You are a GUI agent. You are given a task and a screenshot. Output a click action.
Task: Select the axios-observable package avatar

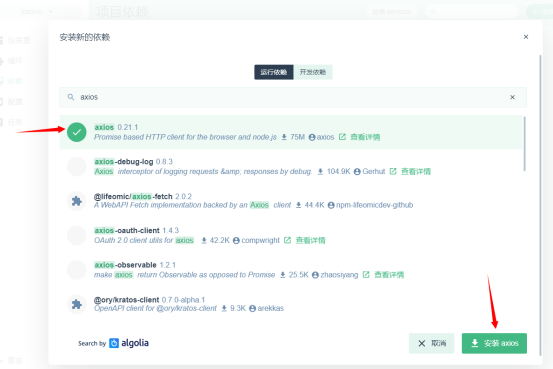click(77, 270)
